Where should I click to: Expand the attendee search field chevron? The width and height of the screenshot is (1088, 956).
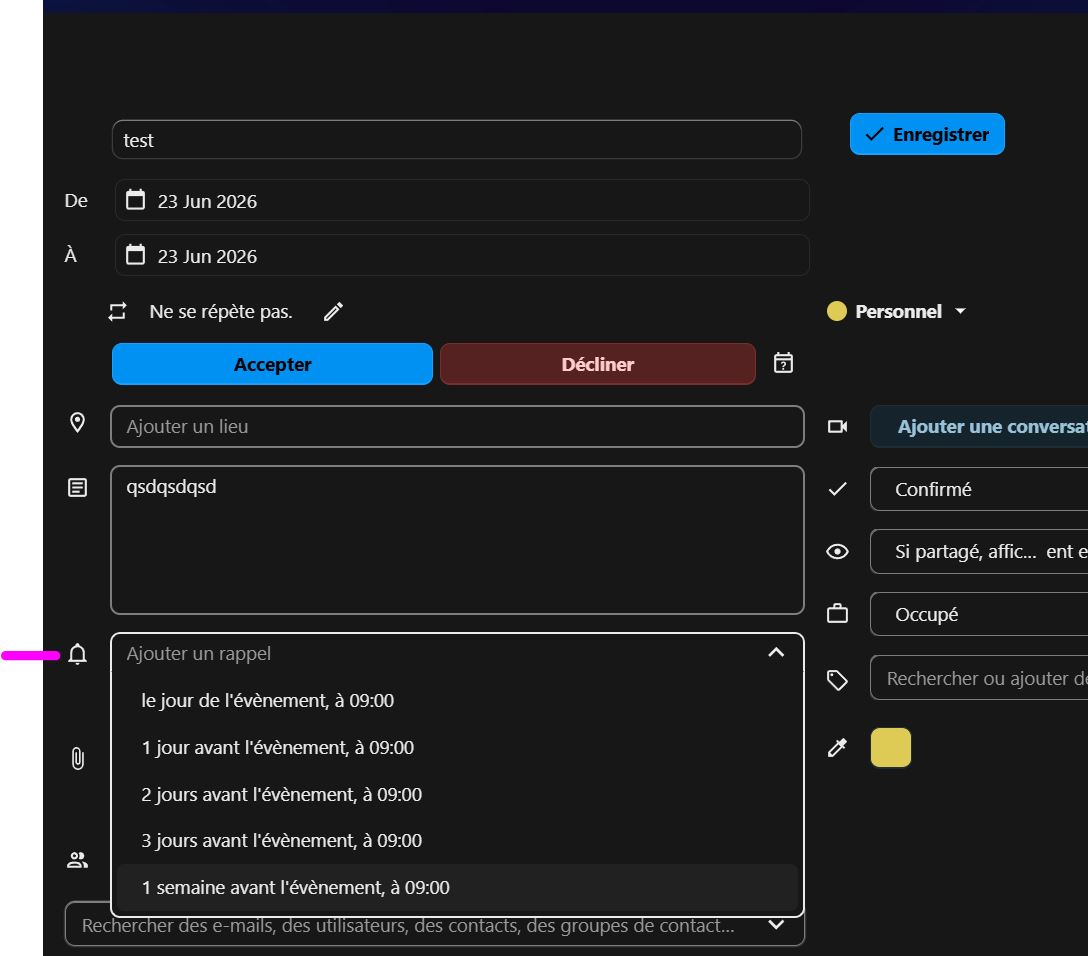776,924
